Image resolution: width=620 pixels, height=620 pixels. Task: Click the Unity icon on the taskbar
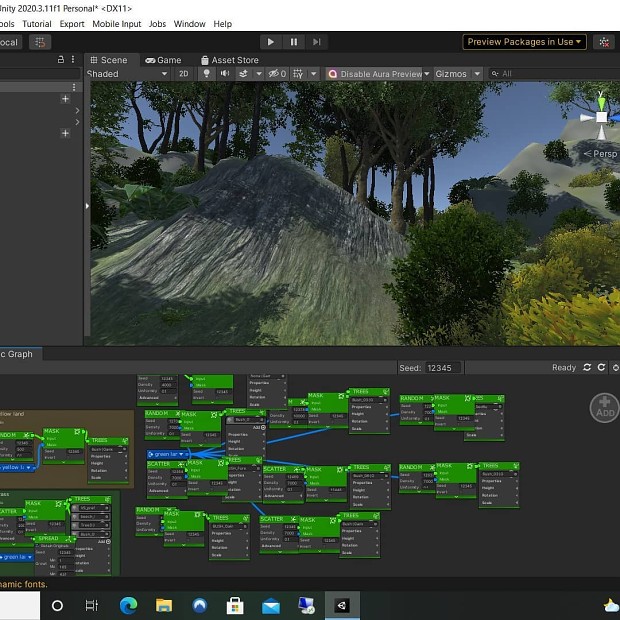point(342,605)
